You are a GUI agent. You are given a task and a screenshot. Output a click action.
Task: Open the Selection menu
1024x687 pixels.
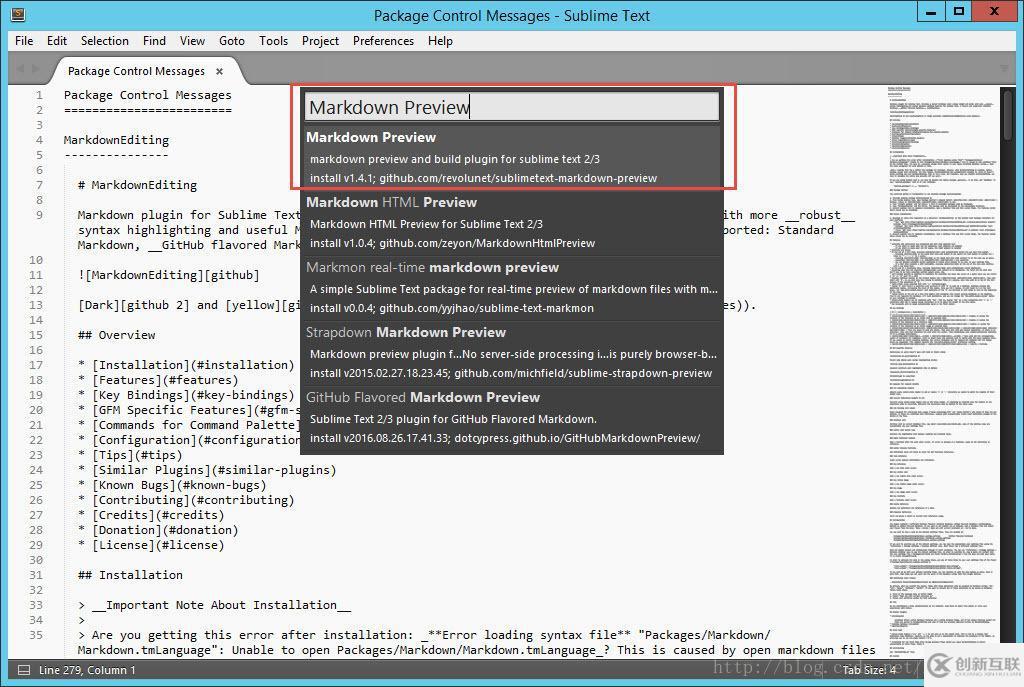tap(104, 40)
